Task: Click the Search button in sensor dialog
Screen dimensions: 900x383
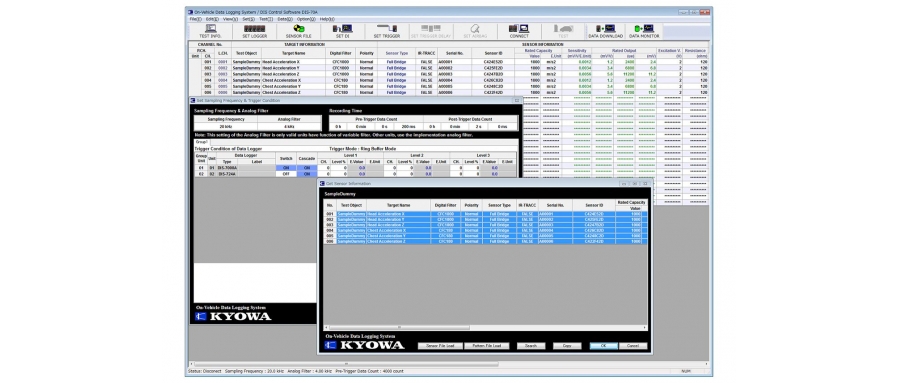Action: 530,346
